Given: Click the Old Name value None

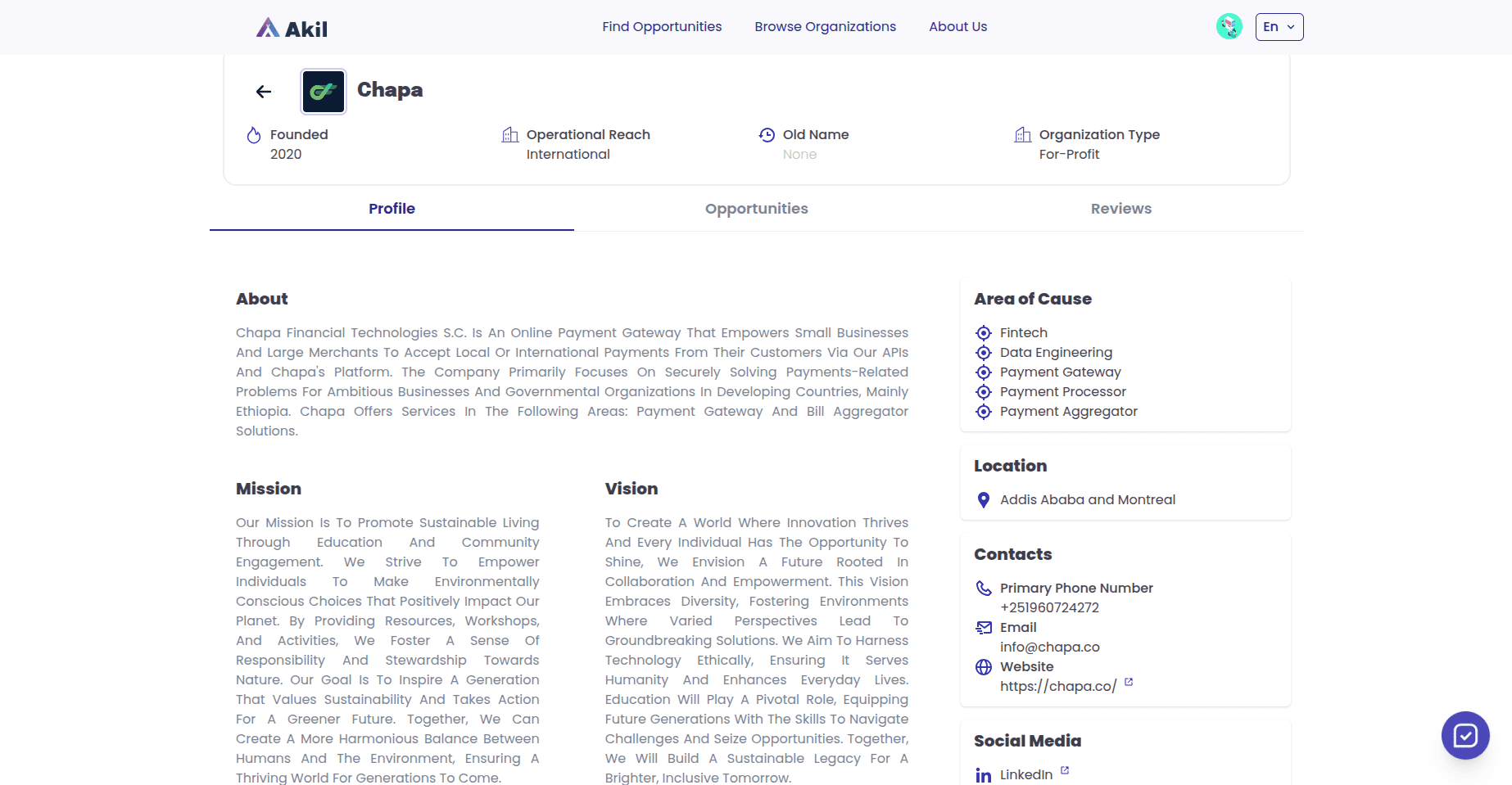Looking at the screenshot, I should pos(799,154).
